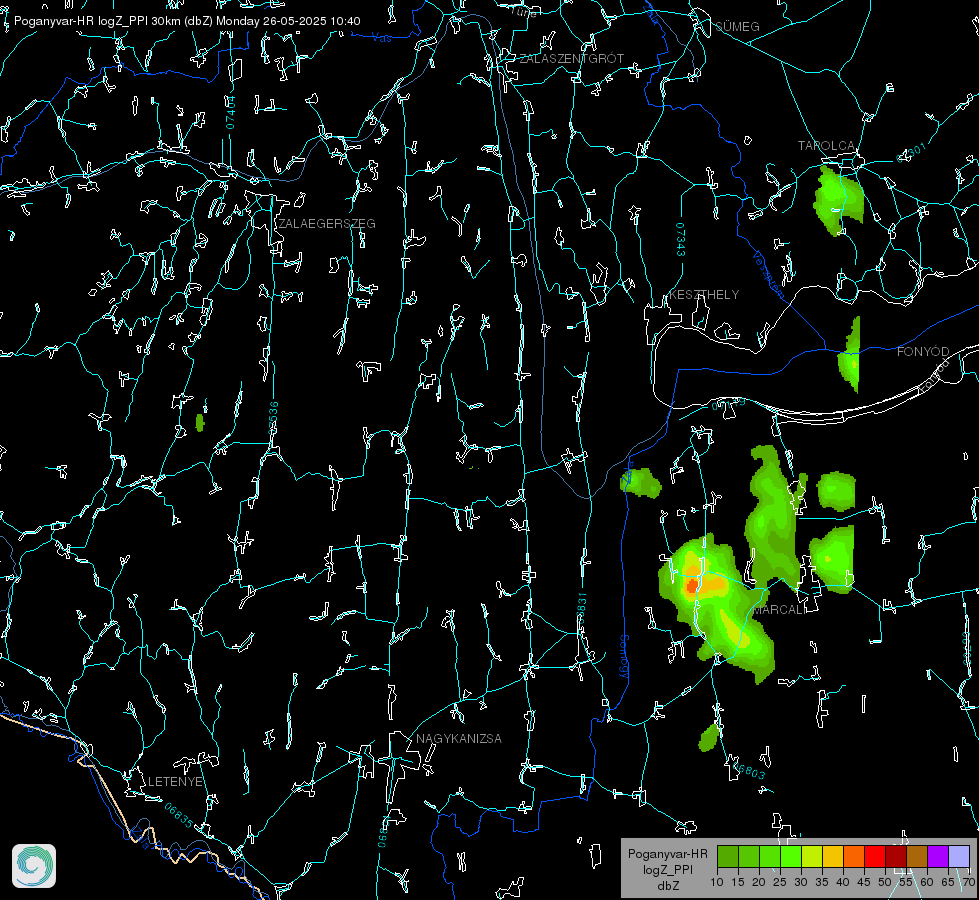Screen dimensions: 979x900
Task: Click the LETENYE city label
Action: pos(175,782)
